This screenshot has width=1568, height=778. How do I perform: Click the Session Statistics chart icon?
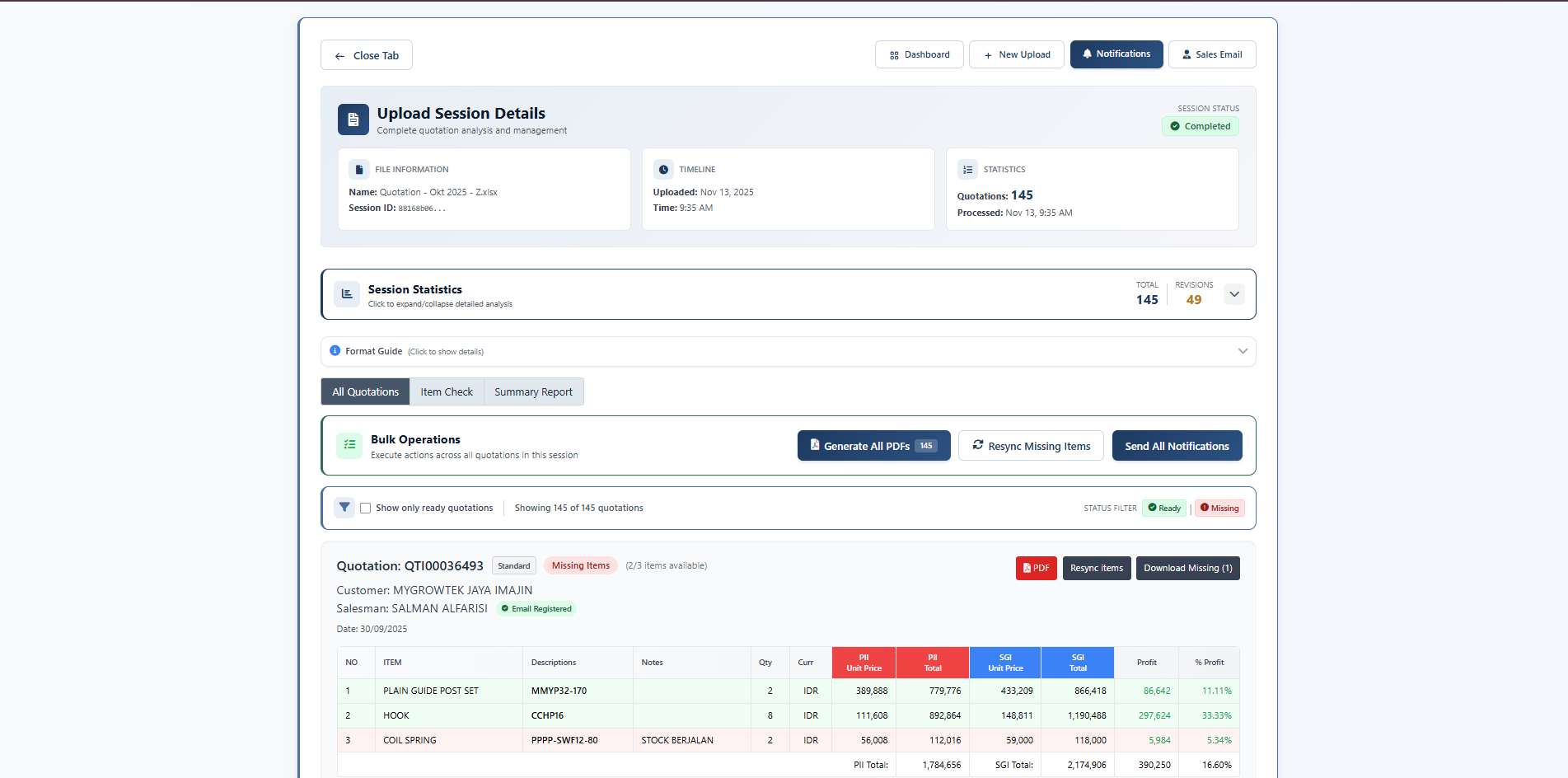pos(347,294)
